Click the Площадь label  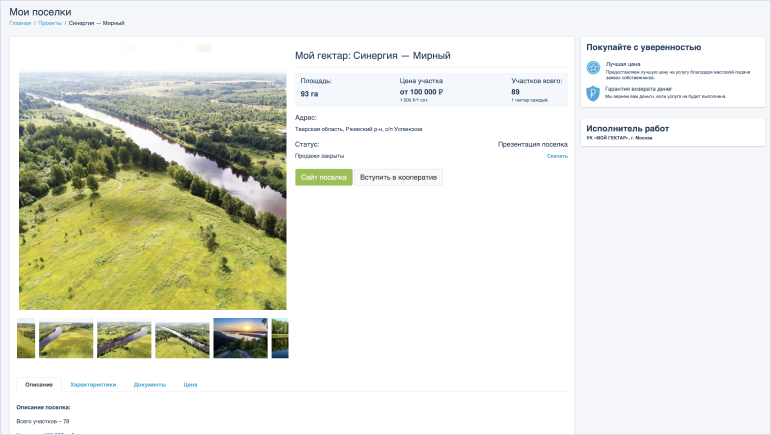click(316, 81)
